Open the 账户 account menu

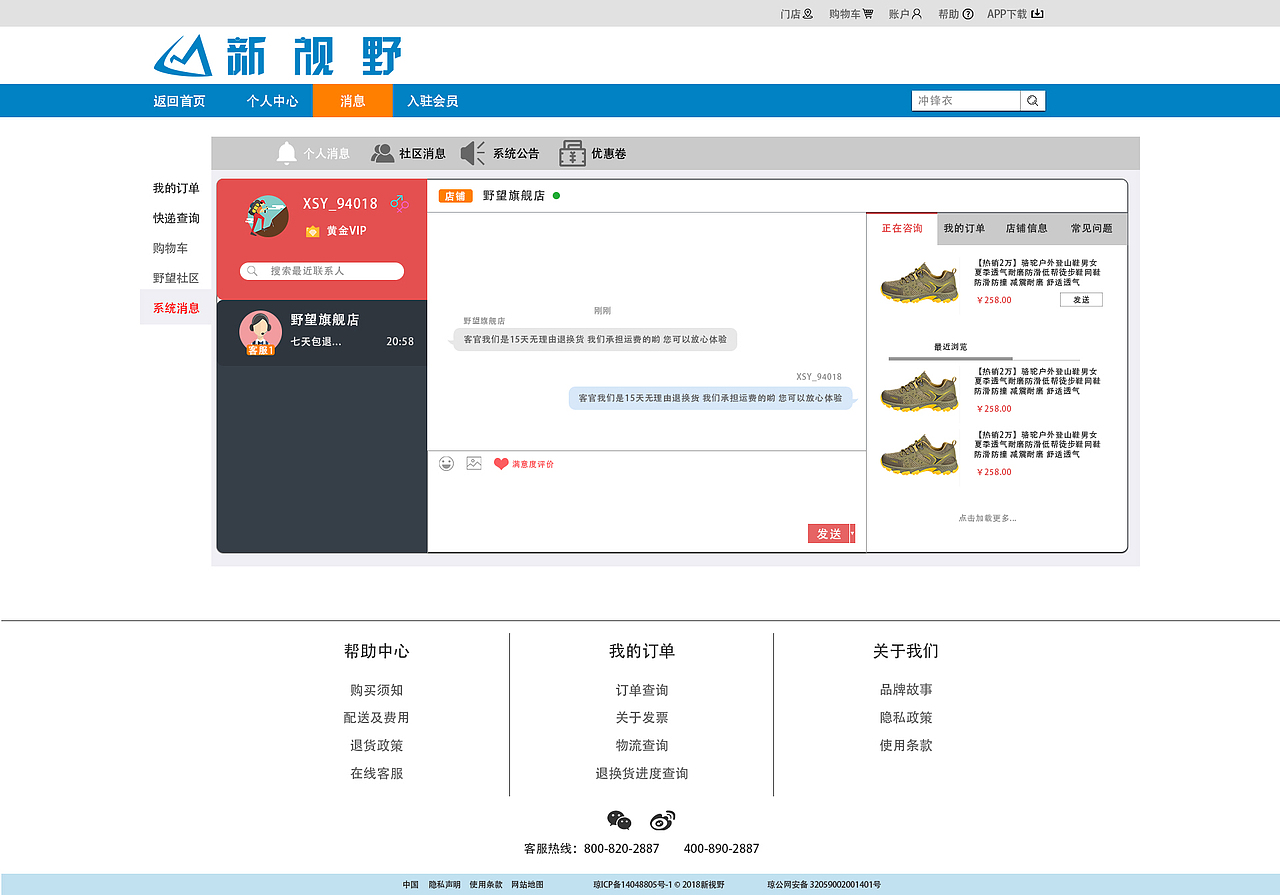tap(905, 14)
